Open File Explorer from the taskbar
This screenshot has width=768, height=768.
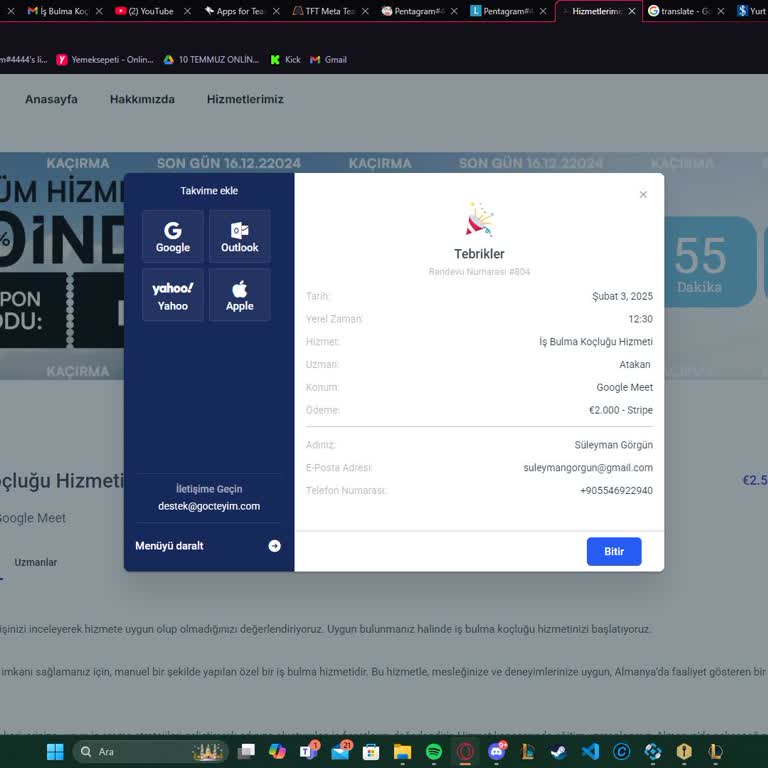pos(402,751)
